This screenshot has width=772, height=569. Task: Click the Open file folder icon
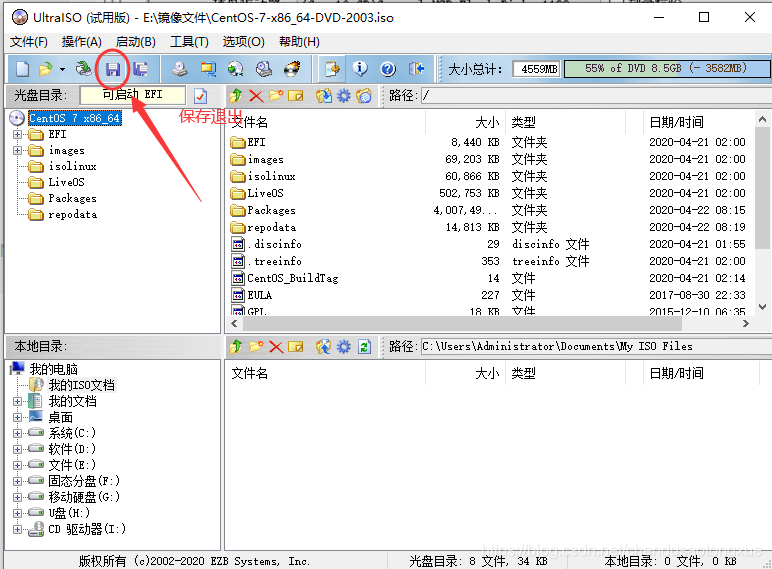(46, 69)
